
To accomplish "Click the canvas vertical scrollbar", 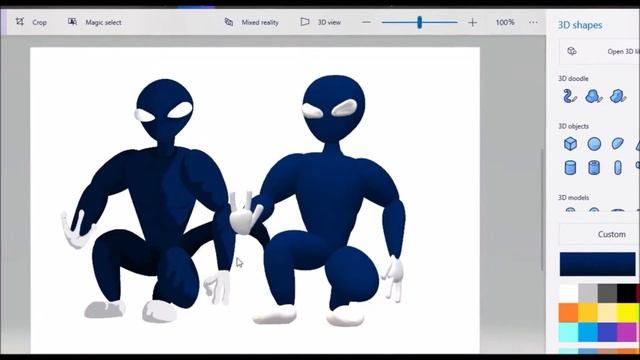I will point(542,209).
